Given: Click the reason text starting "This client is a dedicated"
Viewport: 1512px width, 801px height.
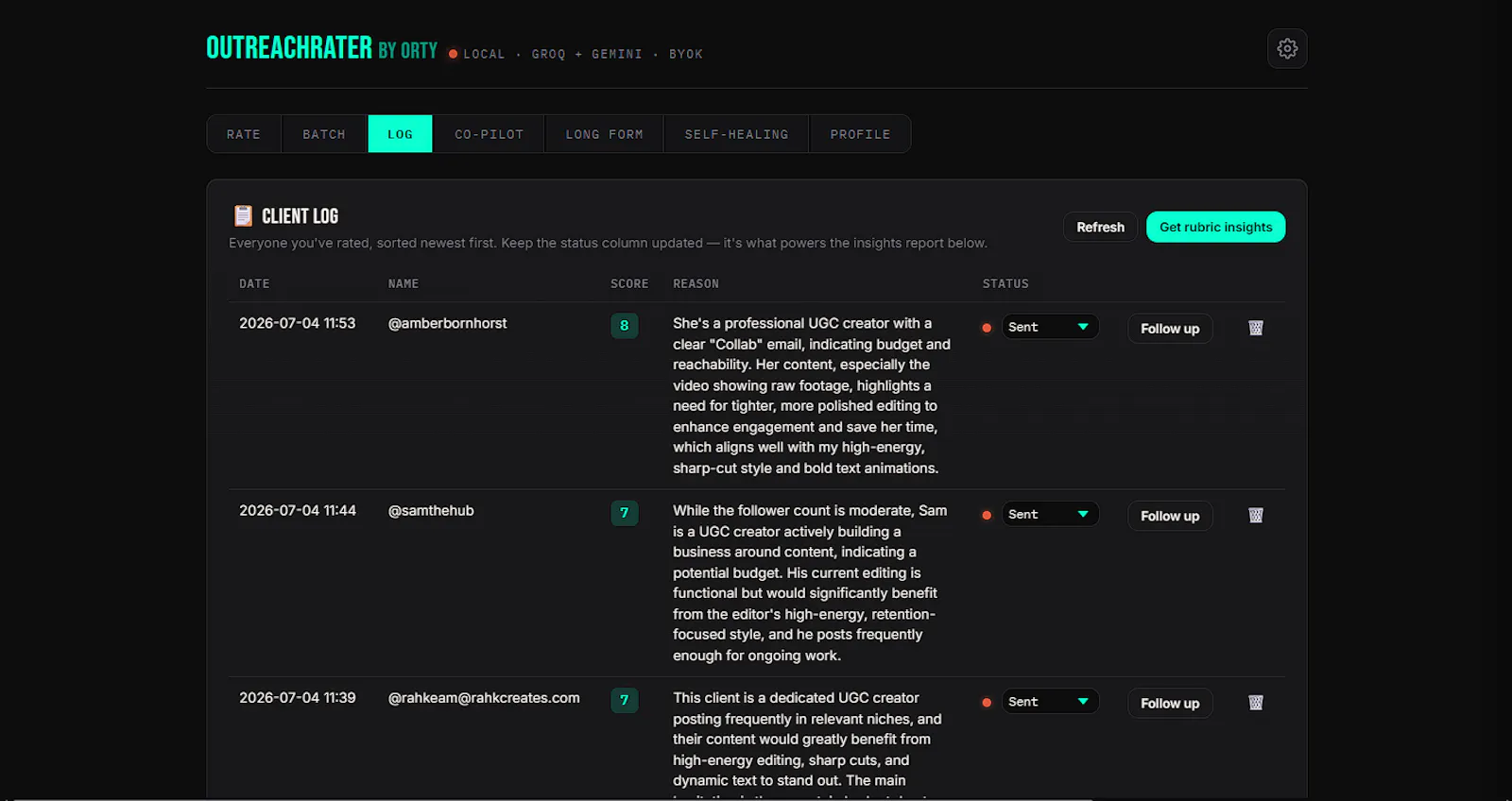Looking at the screenshot, I should point(807,743).
